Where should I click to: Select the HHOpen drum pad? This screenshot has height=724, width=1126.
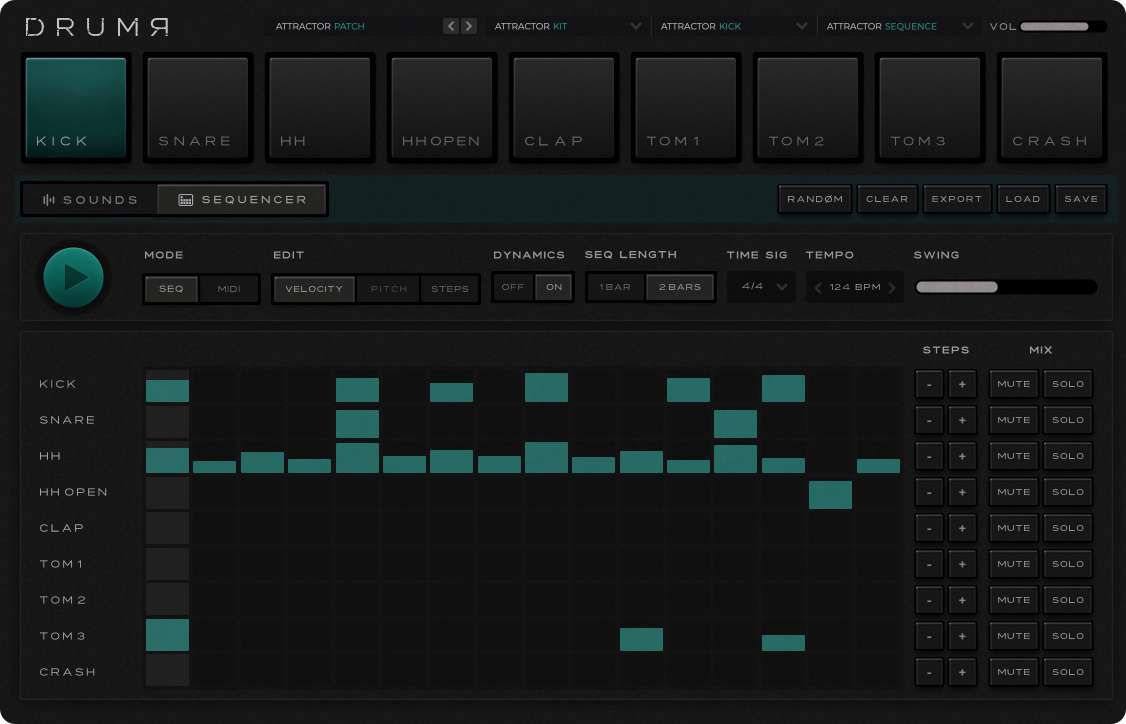point(442,108)
